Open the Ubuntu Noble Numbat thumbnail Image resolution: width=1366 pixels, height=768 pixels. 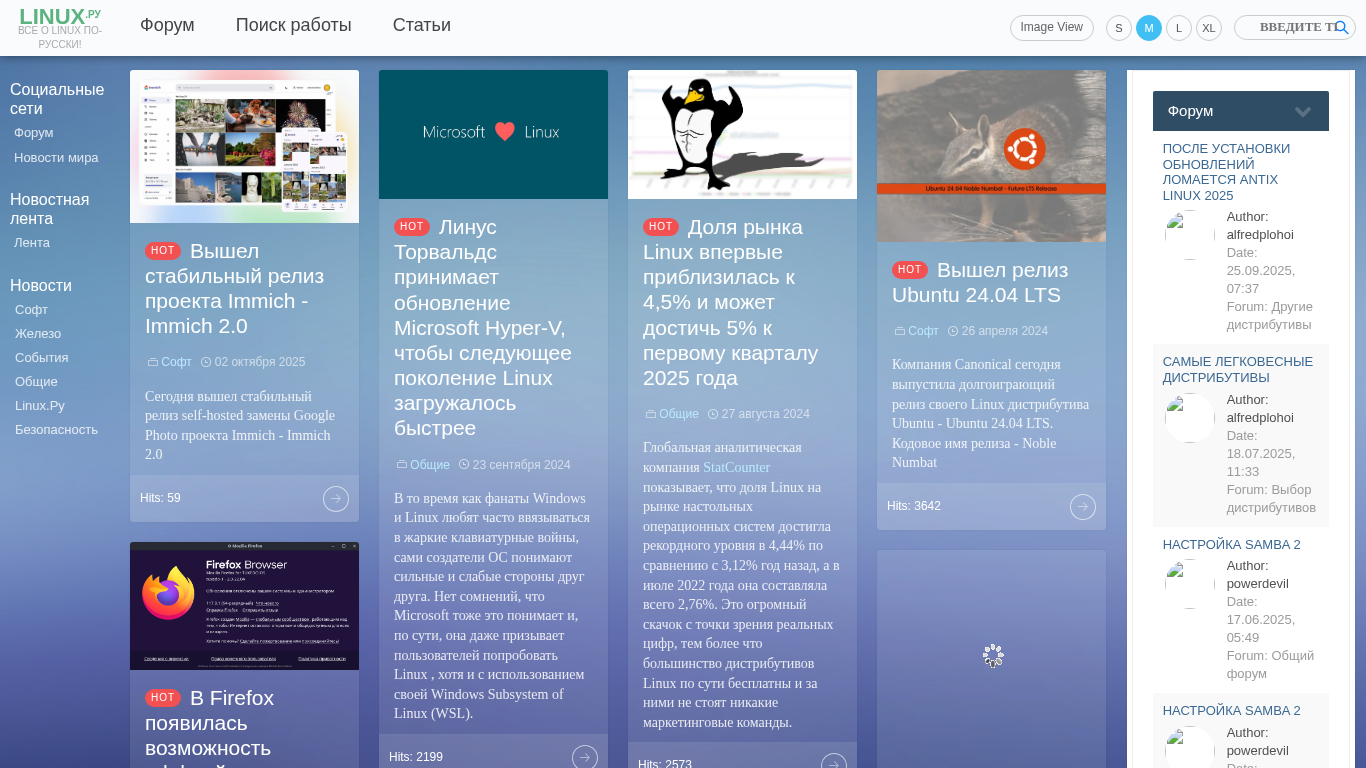991,156
